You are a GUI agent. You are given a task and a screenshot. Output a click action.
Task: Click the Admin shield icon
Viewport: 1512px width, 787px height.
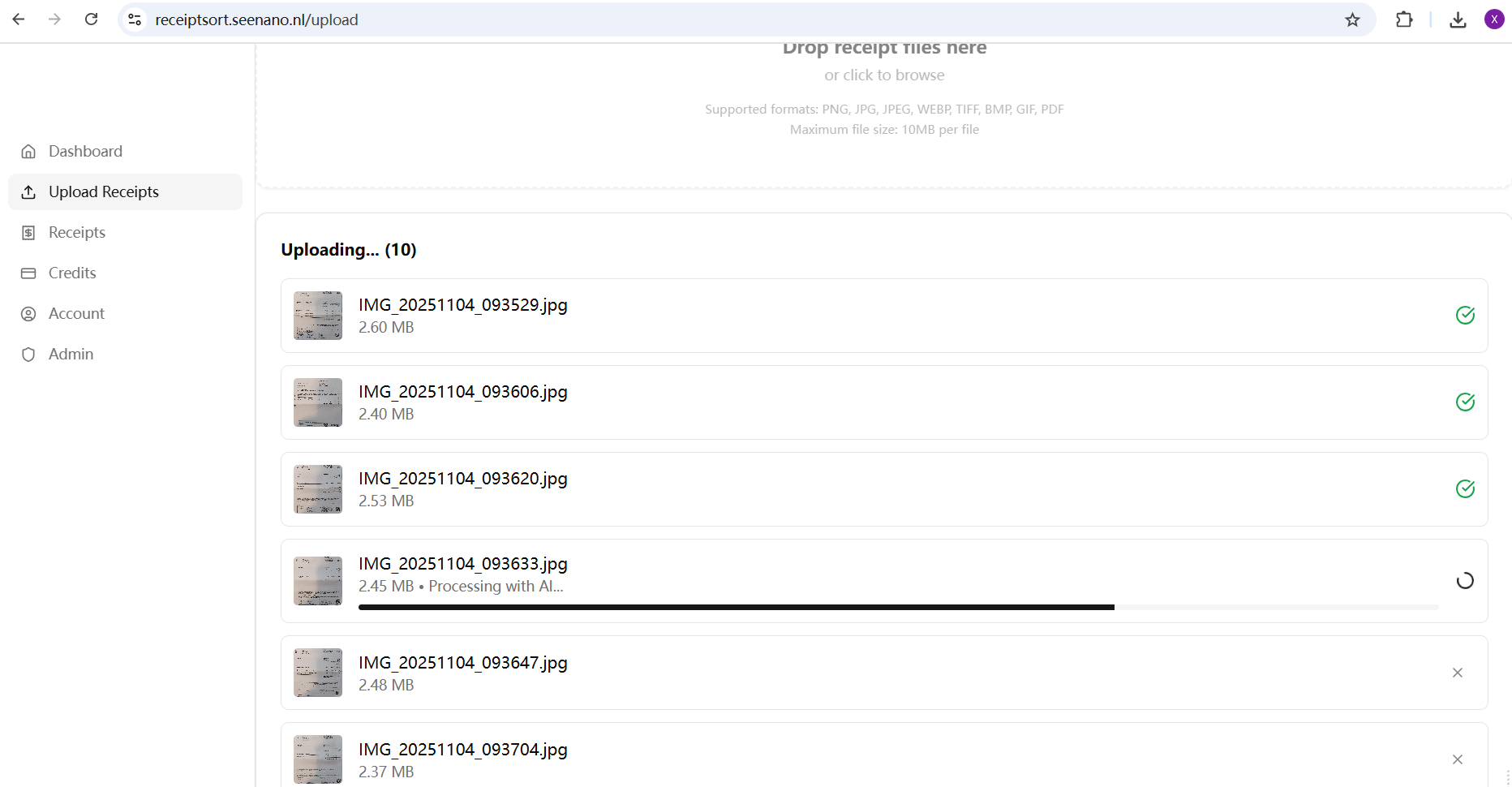coord(28,354)
